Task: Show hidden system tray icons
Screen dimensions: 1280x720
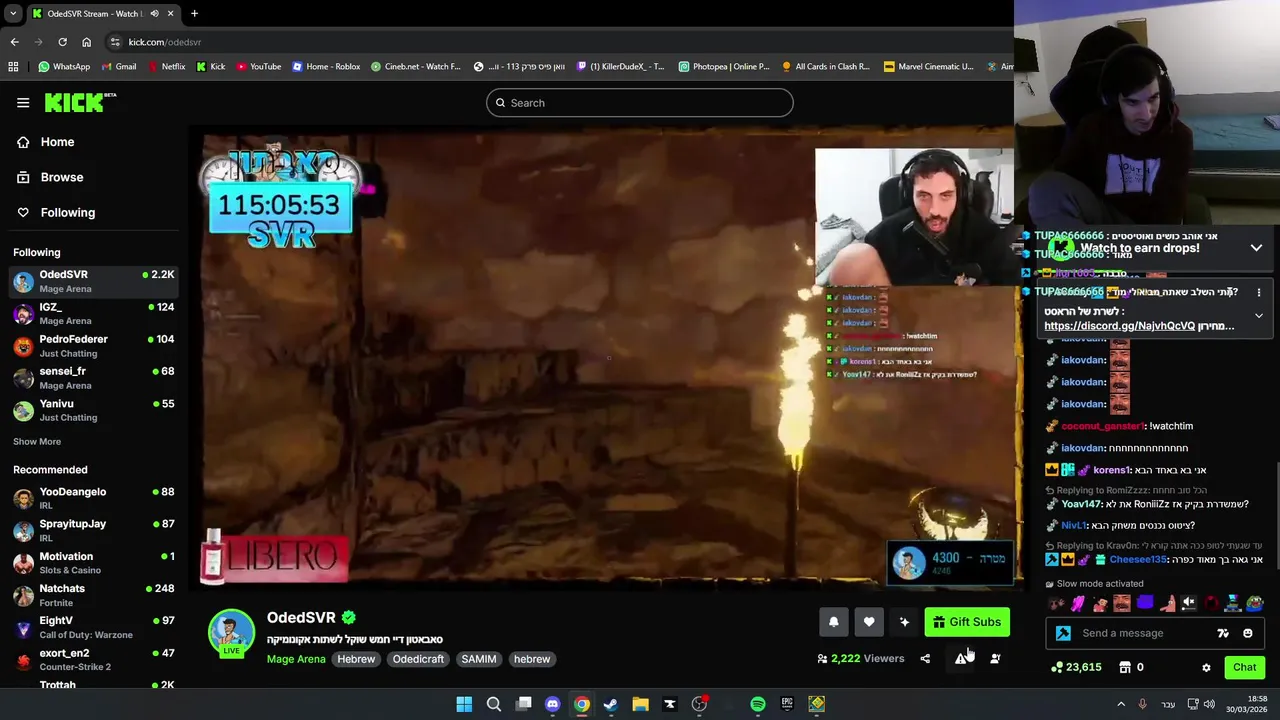Action: (1121, 704)
